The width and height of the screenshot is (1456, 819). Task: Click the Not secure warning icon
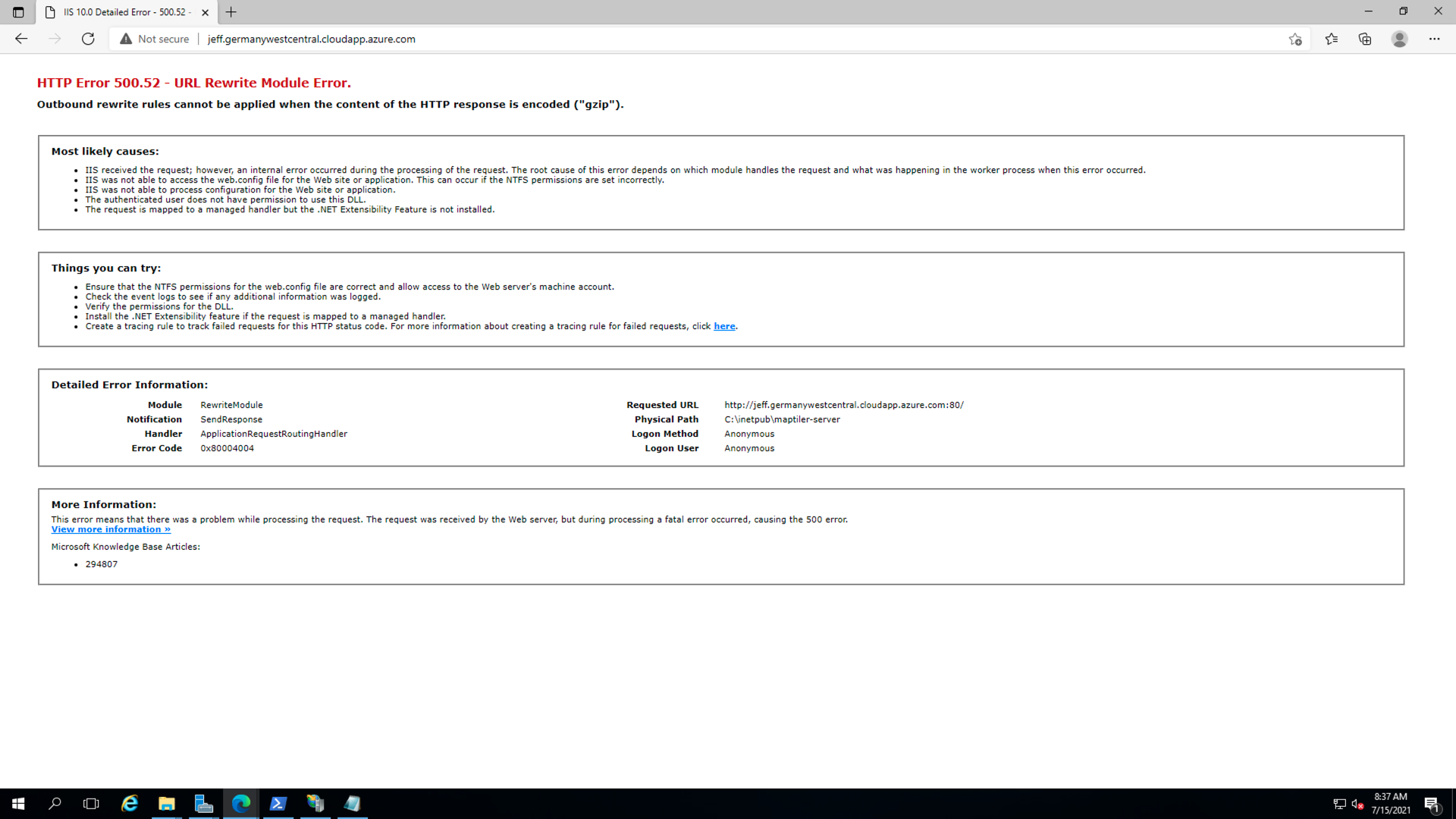pyautogui.click(x=126, y=39)
